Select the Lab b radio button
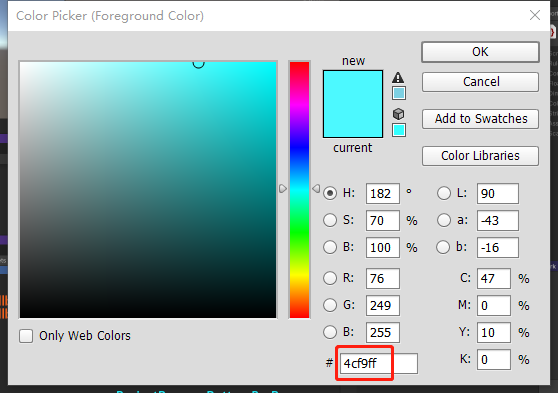558x393 pixels. click(443, 247)
